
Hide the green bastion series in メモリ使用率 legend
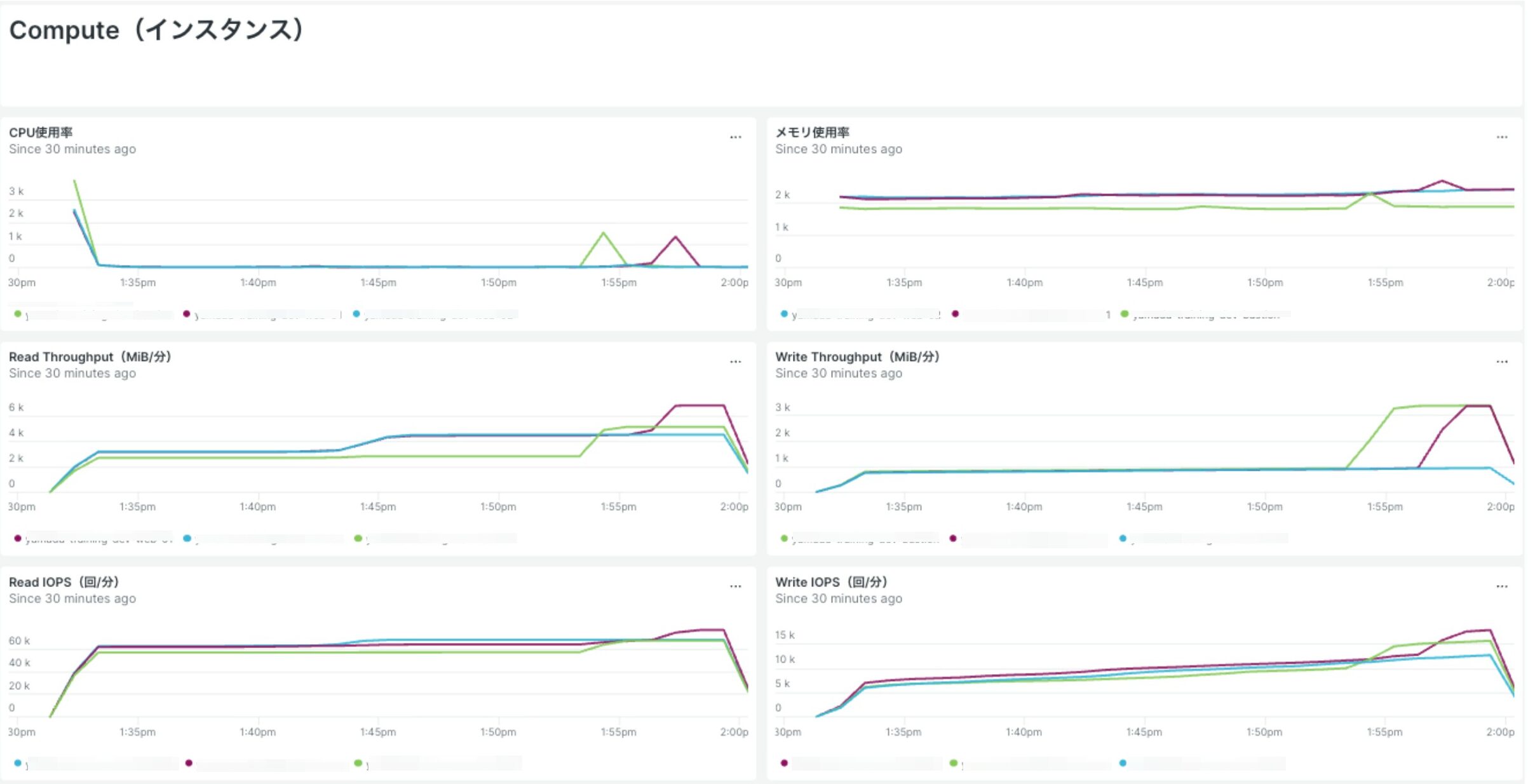pos(1125,313)
